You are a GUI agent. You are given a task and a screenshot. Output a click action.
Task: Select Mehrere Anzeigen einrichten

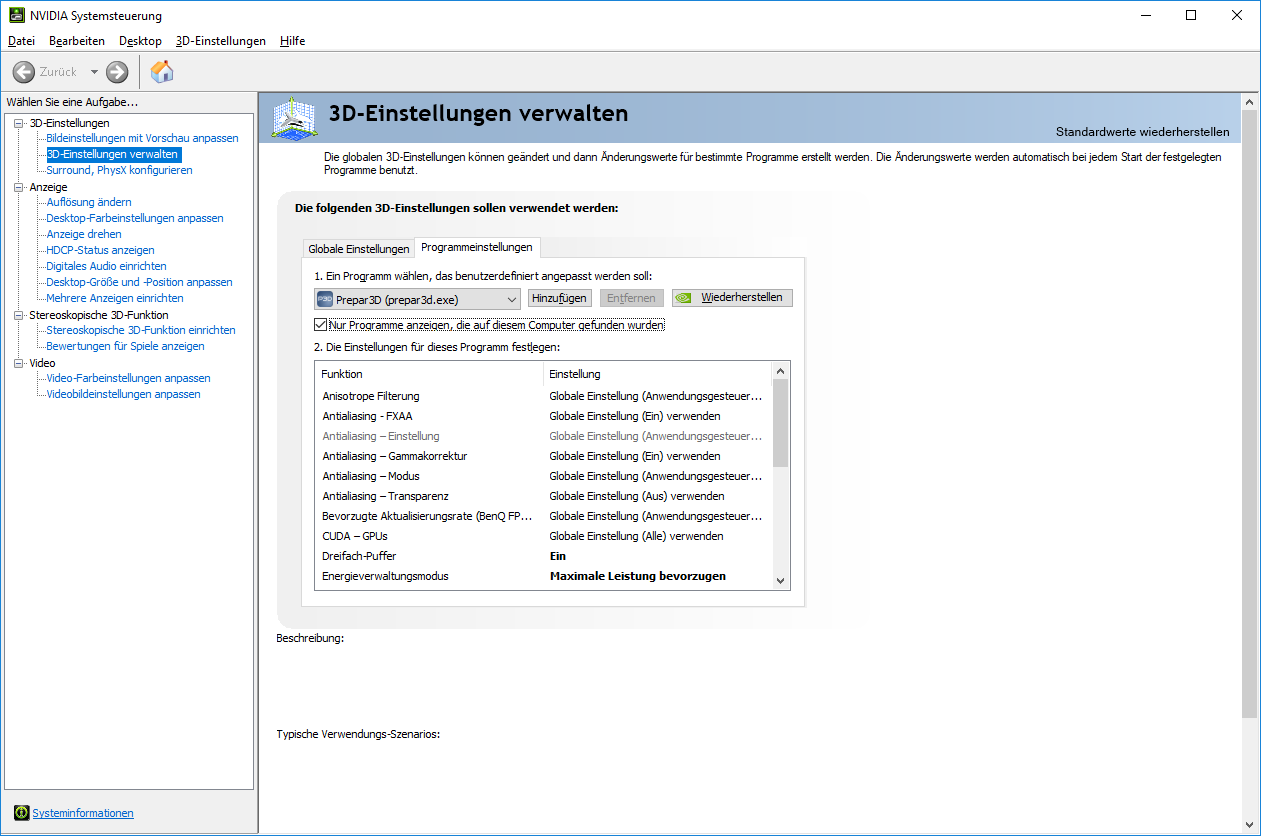(x=115, y=298)
